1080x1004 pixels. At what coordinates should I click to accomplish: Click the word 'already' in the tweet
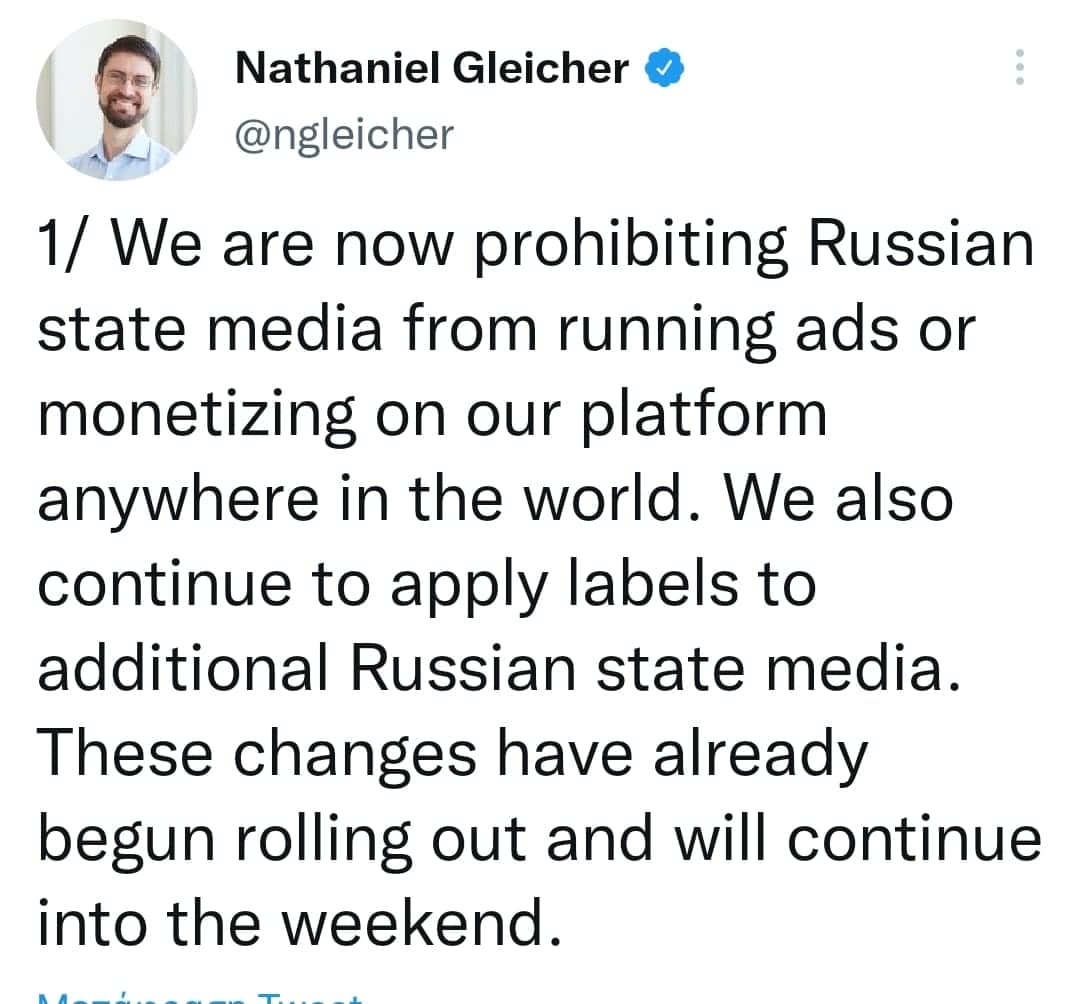pyautogui.click(x=761, y=755)
